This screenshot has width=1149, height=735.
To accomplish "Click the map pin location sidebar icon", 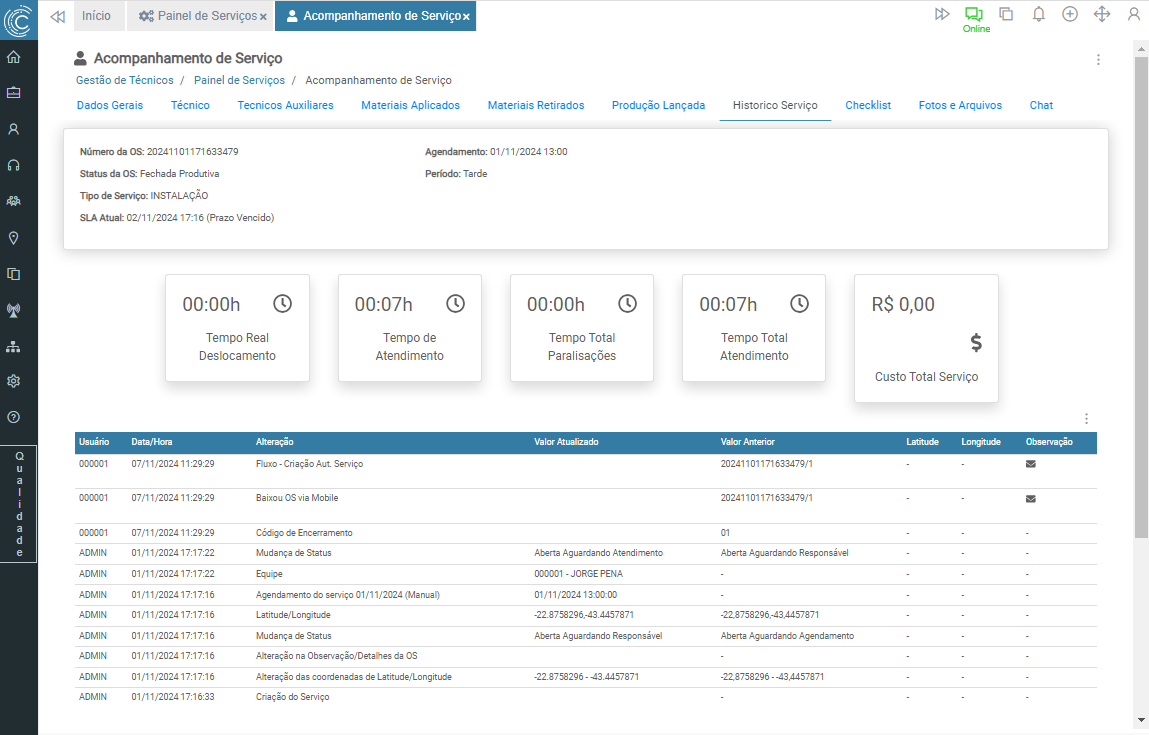I will click(x=14, y=238).
